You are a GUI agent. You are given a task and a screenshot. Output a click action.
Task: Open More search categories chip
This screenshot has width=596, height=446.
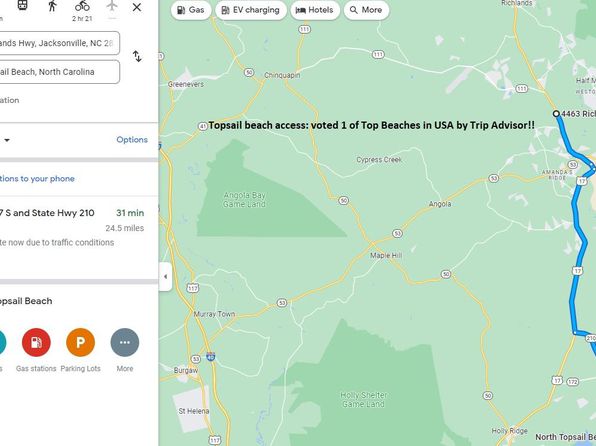pos(366,10)
